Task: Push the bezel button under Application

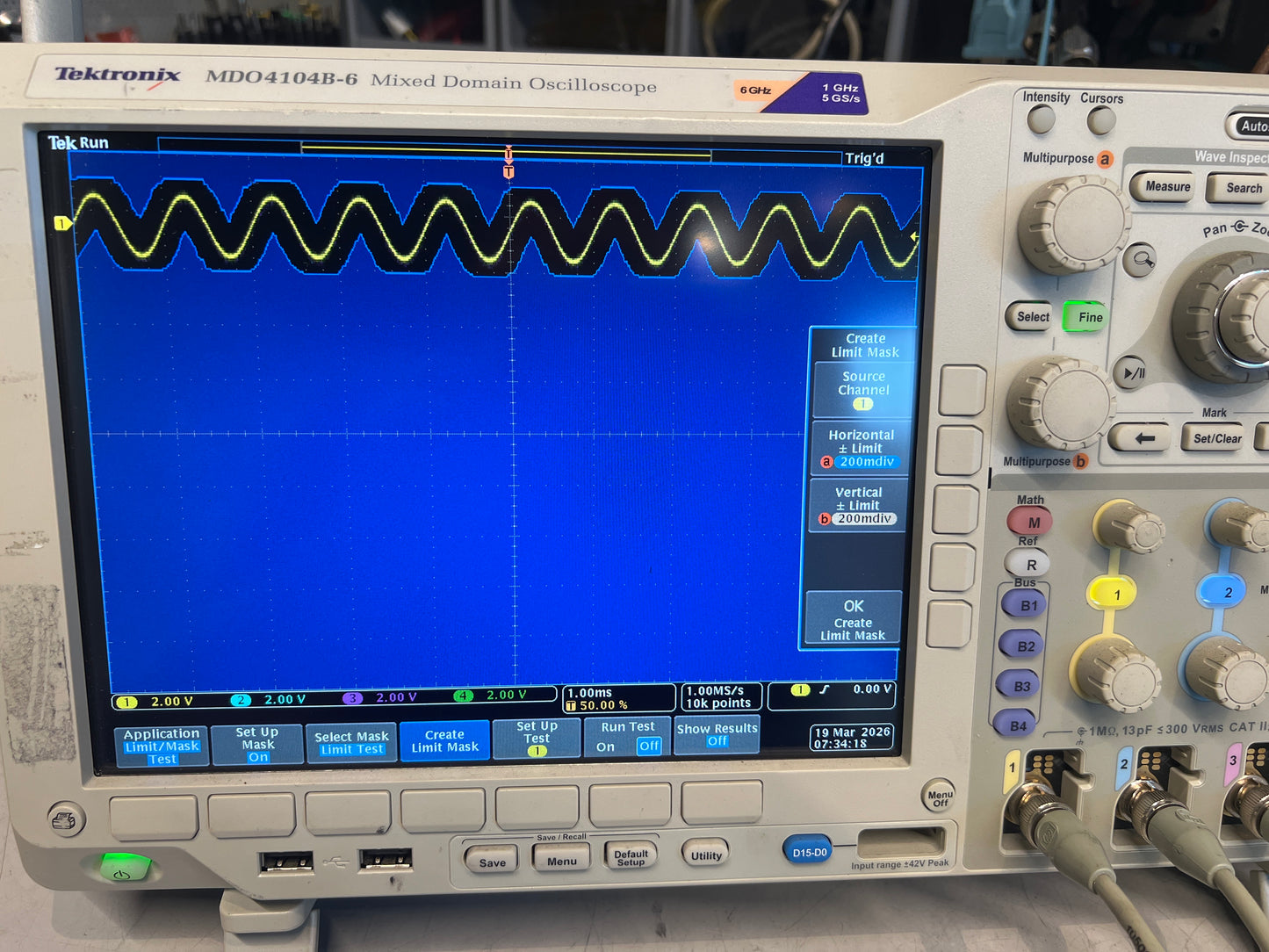Action: [x=154, y=819]
